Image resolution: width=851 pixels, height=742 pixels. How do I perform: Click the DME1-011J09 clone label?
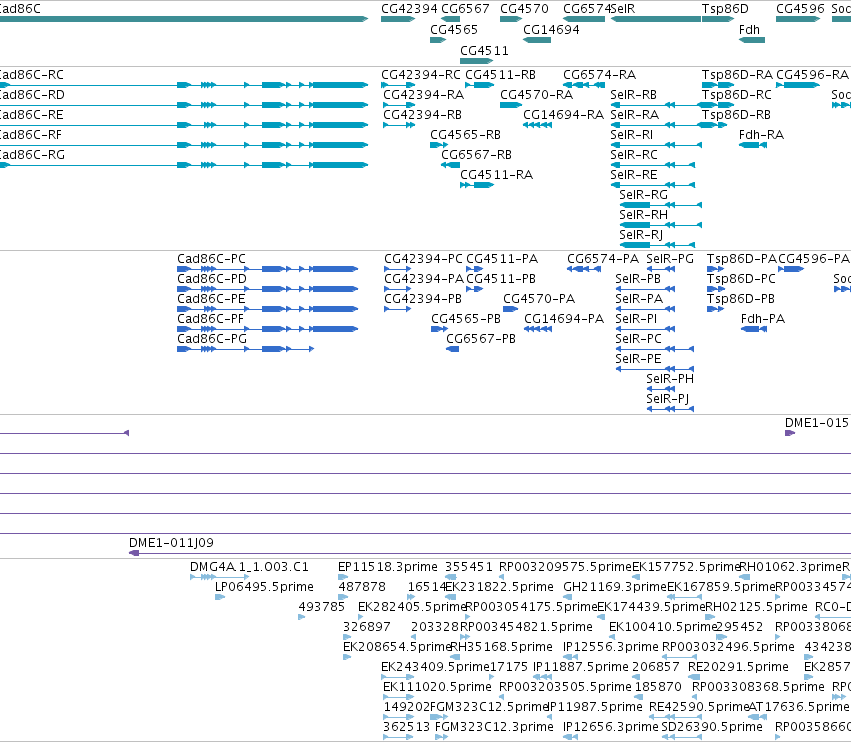(171, 543)
